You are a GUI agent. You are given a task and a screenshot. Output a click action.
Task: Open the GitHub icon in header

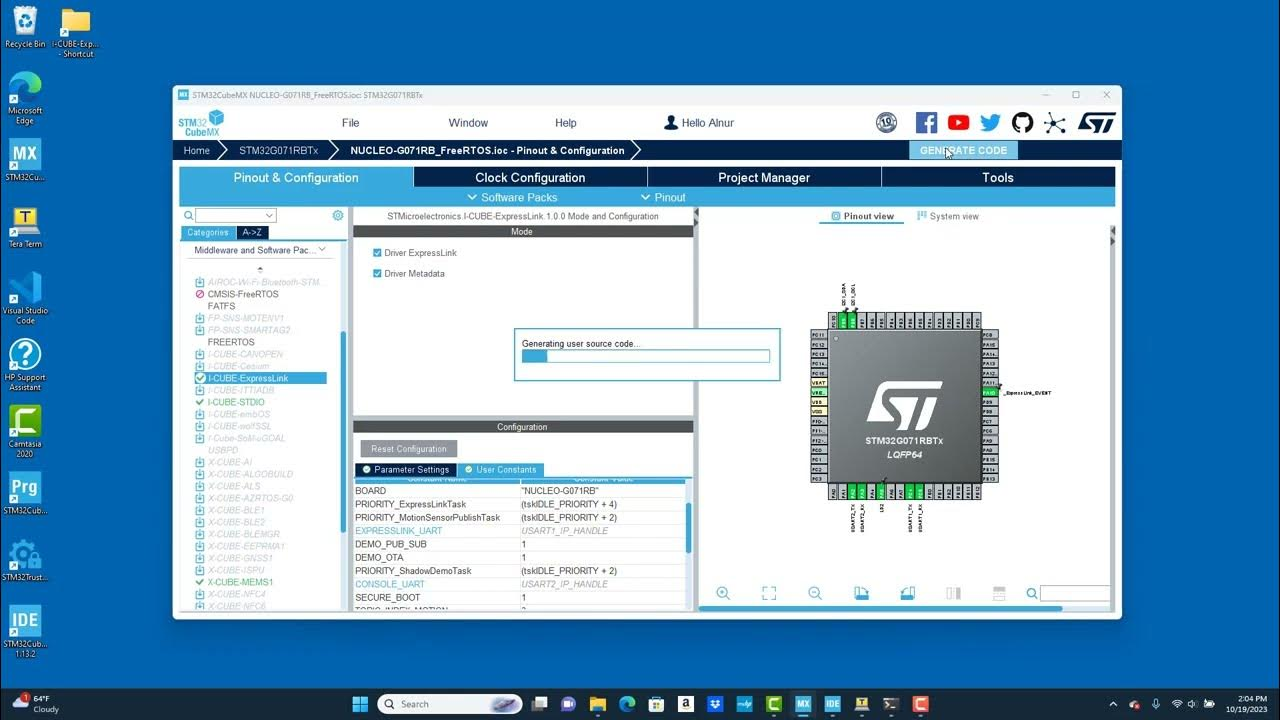click(x=1022, y=123)
